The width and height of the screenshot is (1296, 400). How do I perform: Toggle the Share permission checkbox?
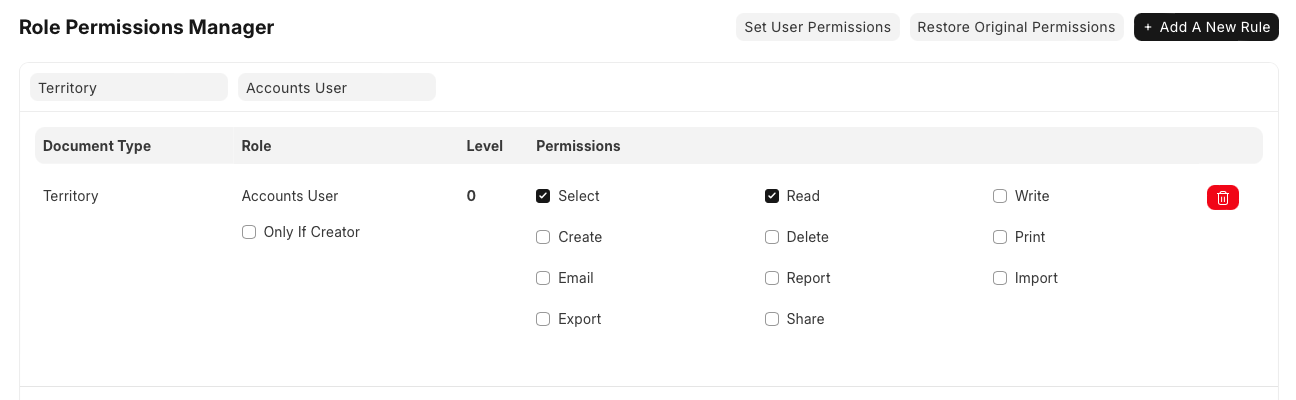(x=772, y=319)
